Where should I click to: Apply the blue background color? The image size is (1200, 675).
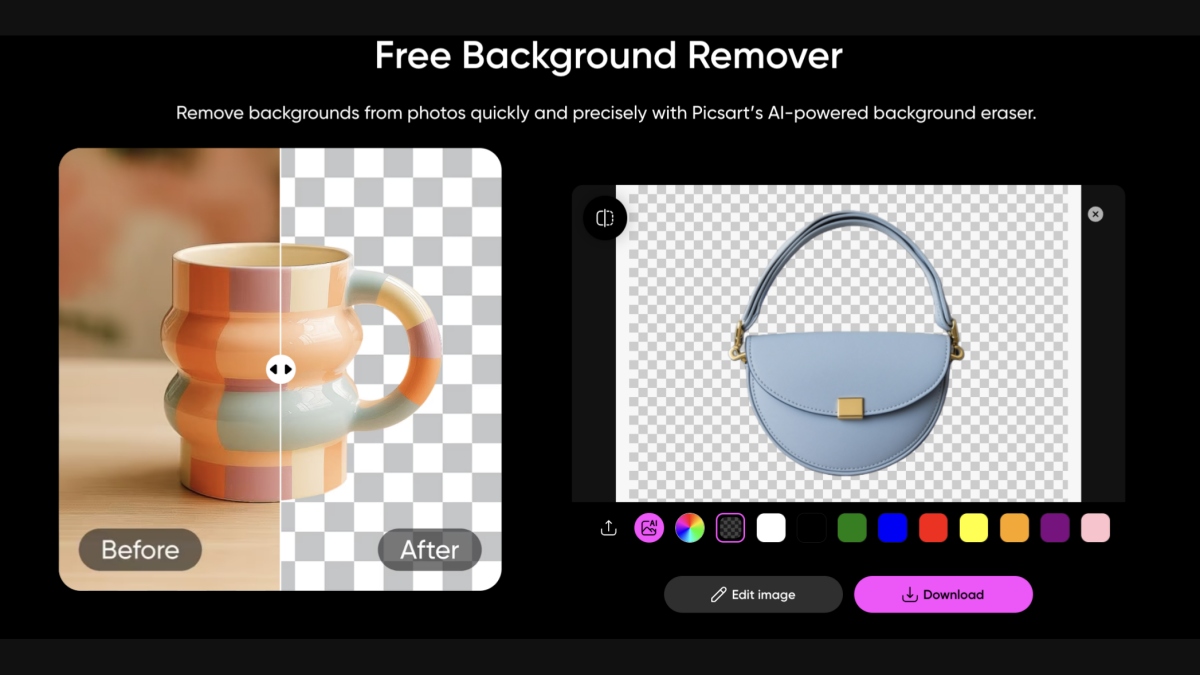pyautogui.click(x=893, y=527)
